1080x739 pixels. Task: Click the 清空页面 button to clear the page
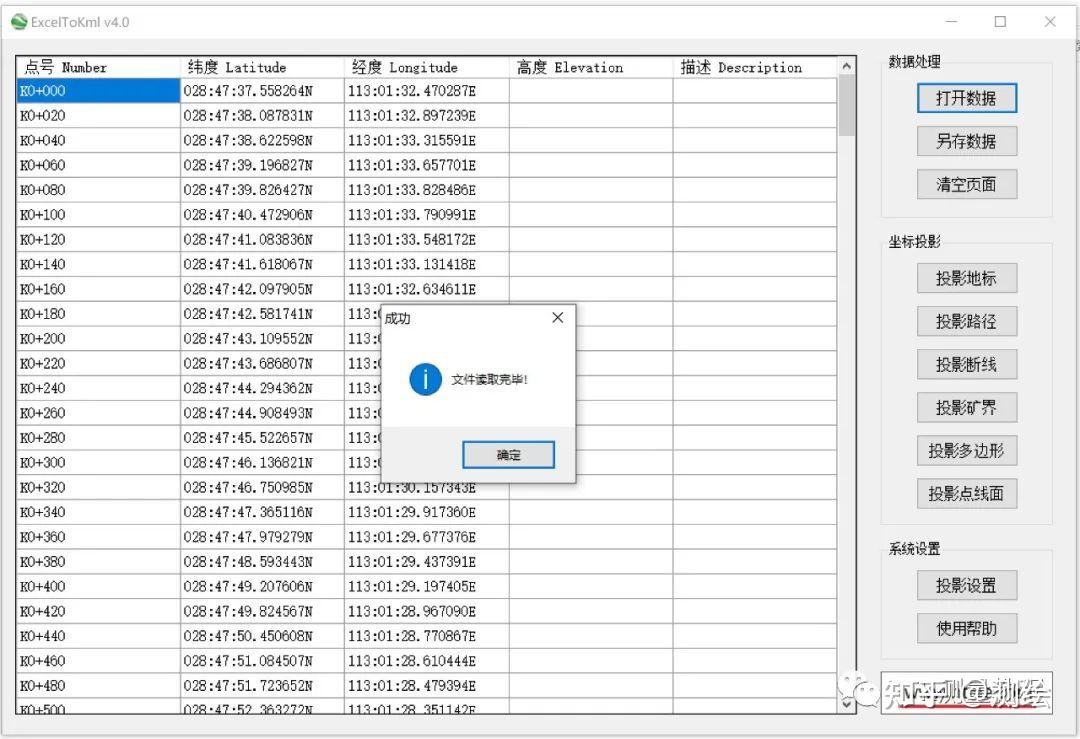point(966,184)
